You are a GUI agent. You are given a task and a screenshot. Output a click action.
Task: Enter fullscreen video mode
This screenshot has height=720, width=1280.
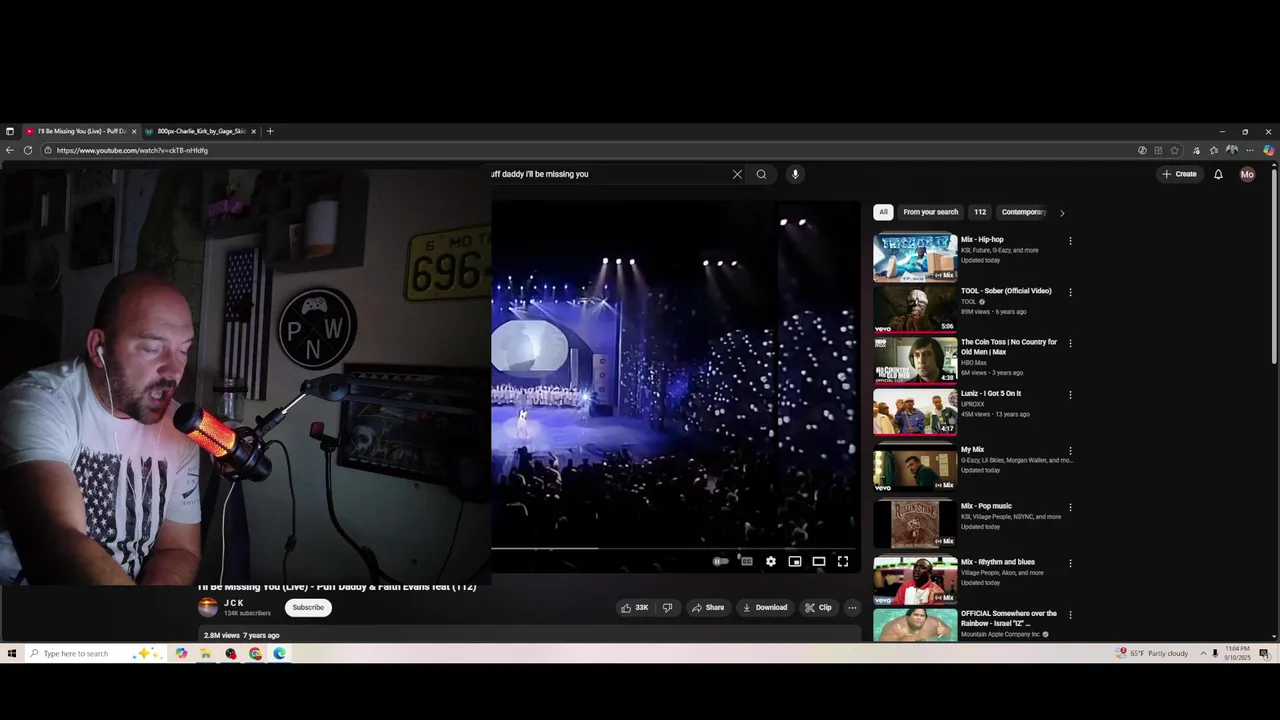842,561
